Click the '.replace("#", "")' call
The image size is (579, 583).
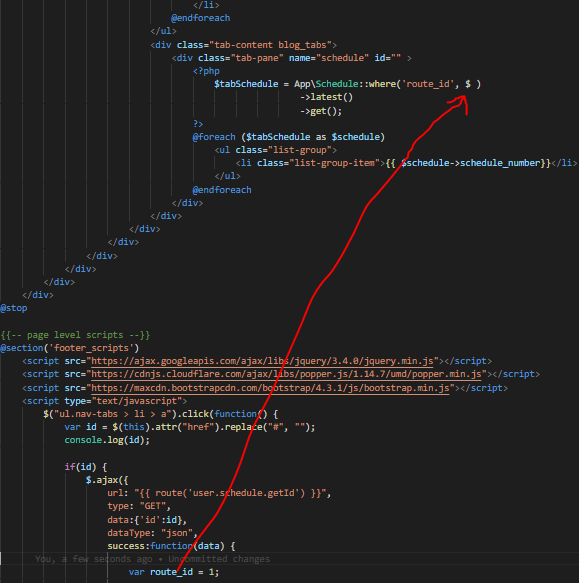(x=265, y=427)
